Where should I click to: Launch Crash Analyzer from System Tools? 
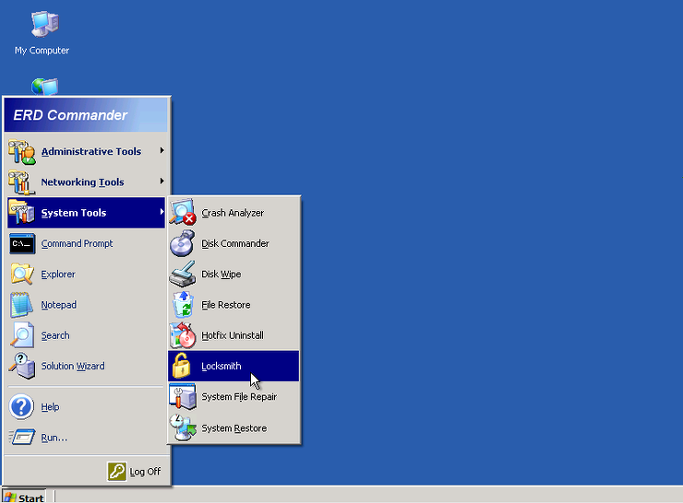[x=233, y=213]
